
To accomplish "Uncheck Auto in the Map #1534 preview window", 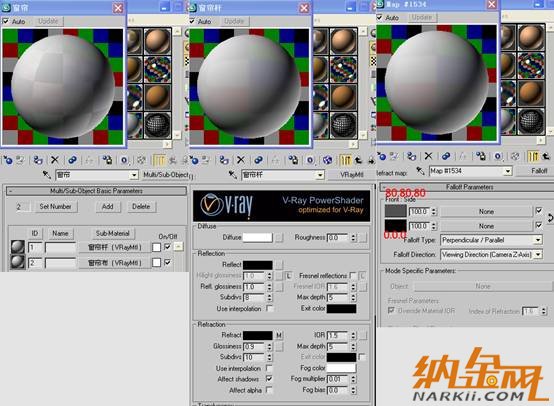I will click(x=379, y=17).
